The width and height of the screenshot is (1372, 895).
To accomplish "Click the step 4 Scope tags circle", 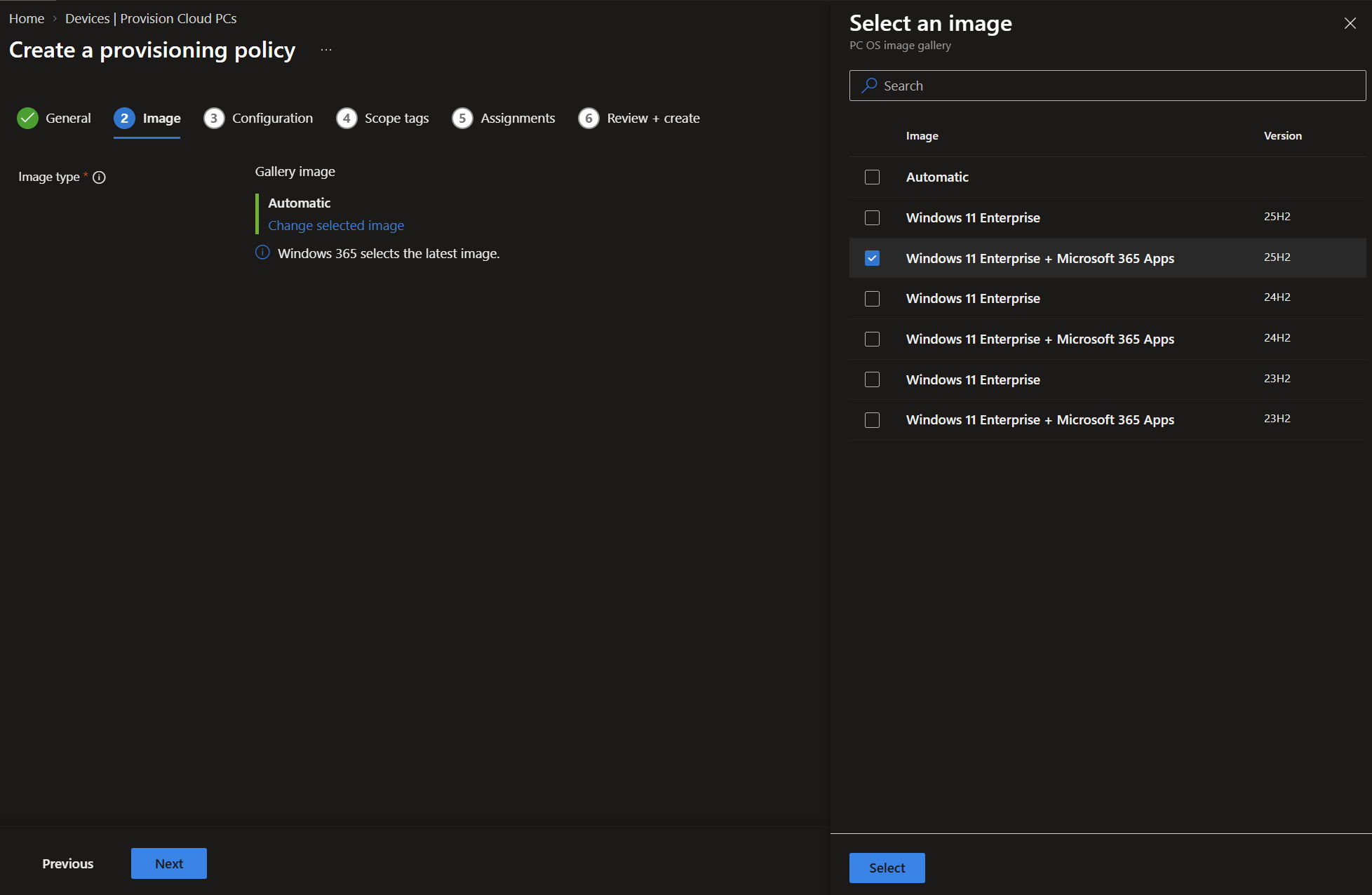I will pos(347,118).
